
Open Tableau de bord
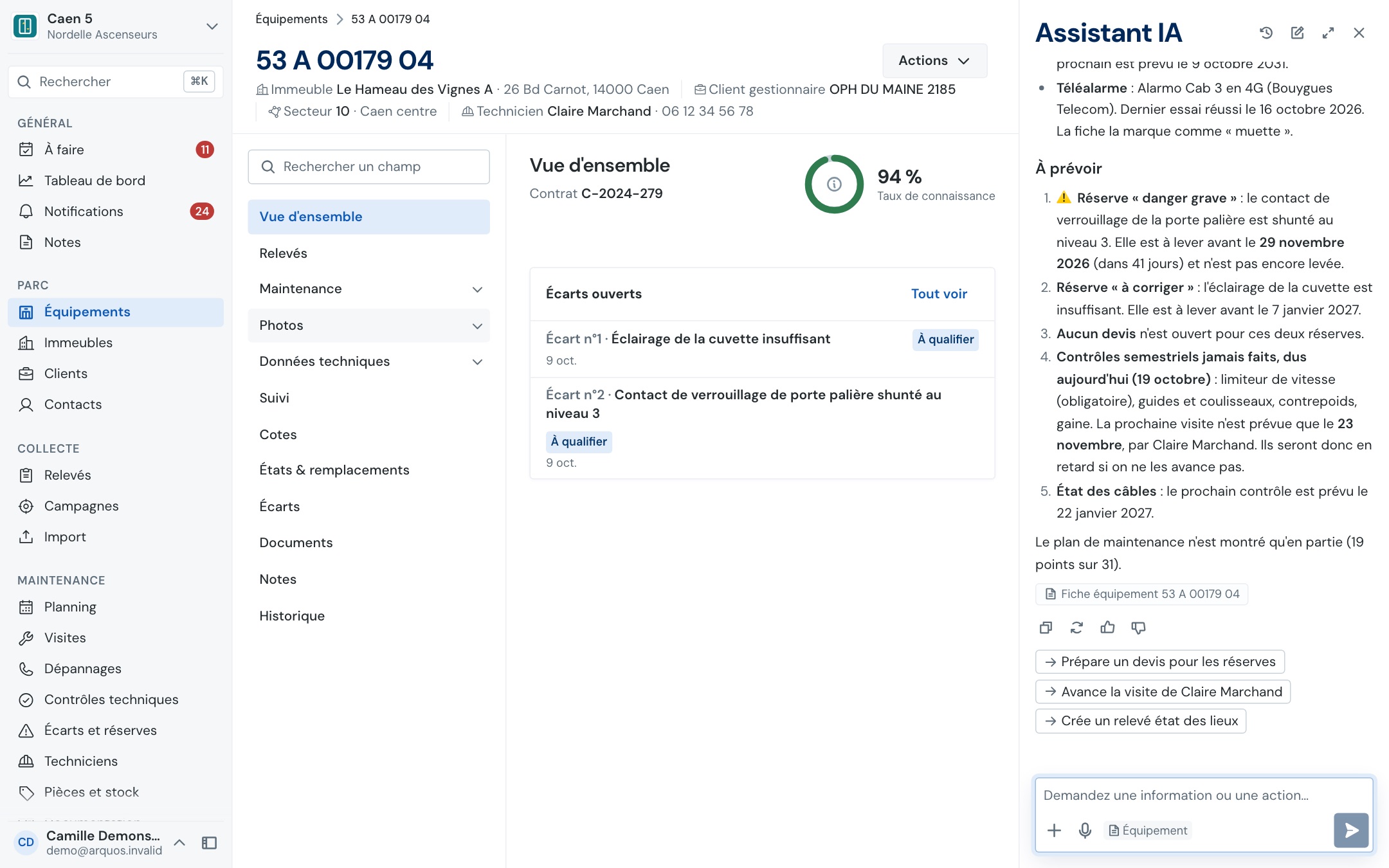(x=116, y=181)
